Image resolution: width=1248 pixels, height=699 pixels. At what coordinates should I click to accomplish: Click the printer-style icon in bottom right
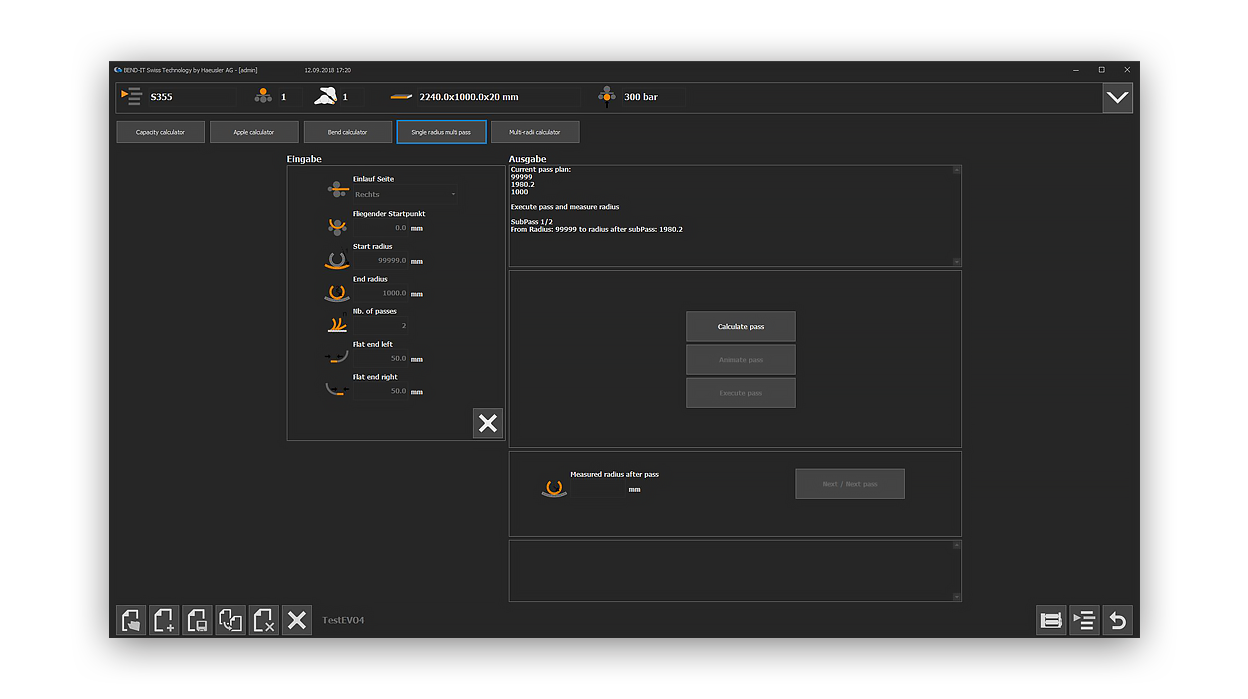tap(1051, 620)
